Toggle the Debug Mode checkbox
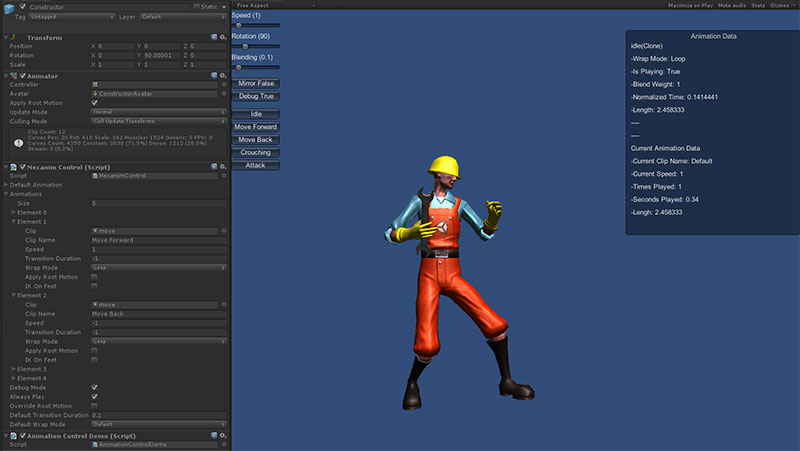Image resolution: width=800 pixels, height=451 pixels. tap(94, 387)
